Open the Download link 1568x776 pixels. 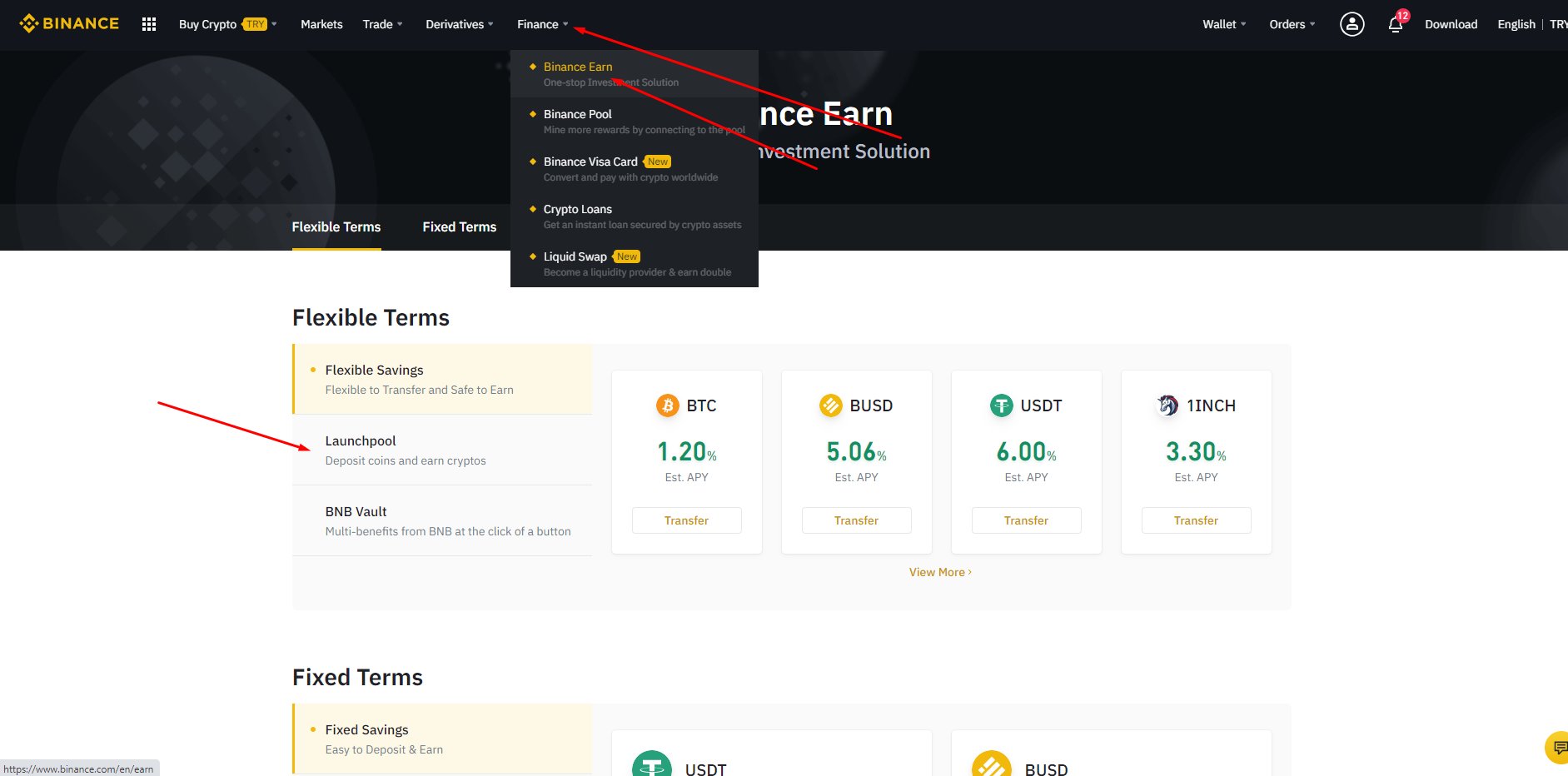point(1451,24)
